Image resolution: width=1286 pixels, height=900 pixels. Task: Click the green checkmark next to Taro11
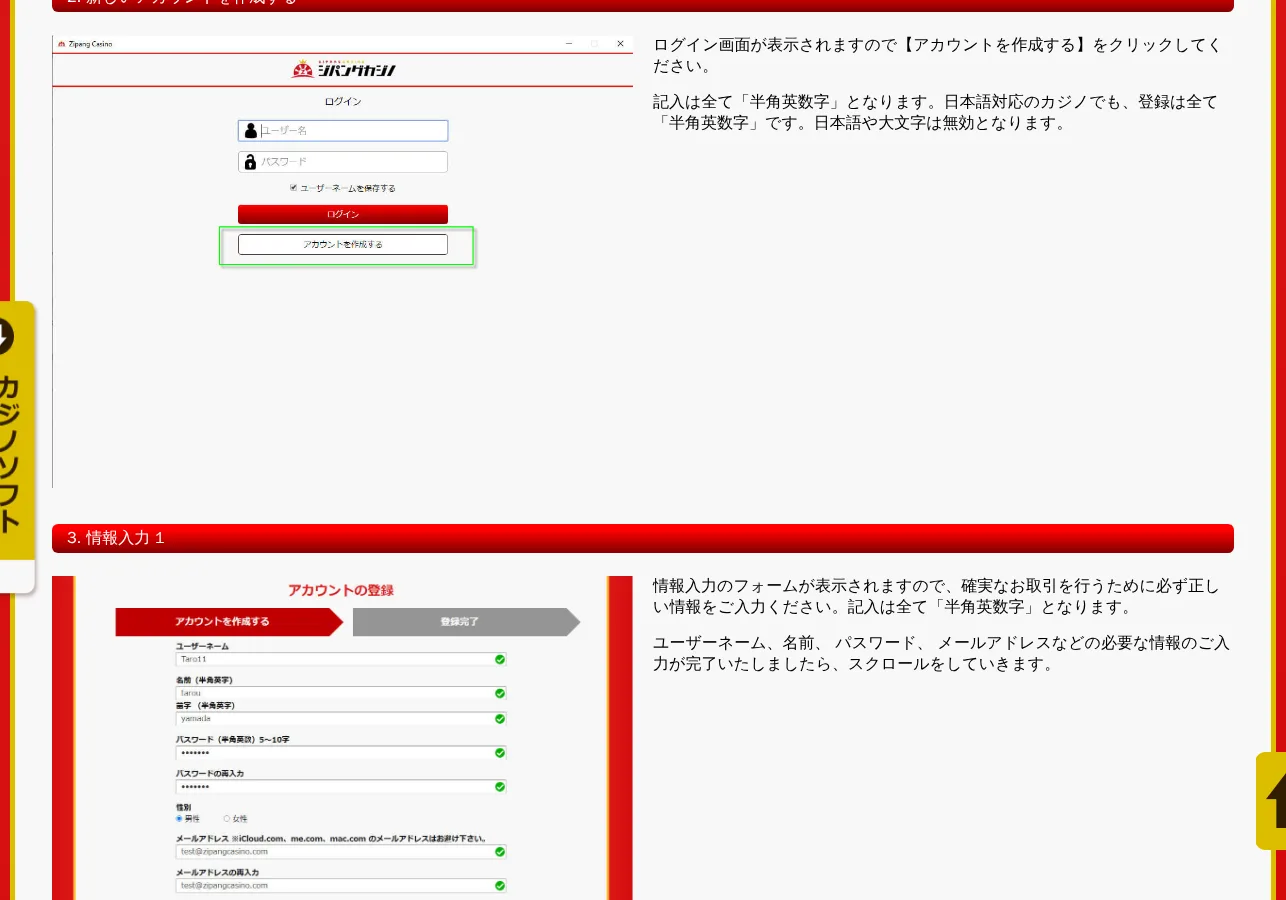500,660
